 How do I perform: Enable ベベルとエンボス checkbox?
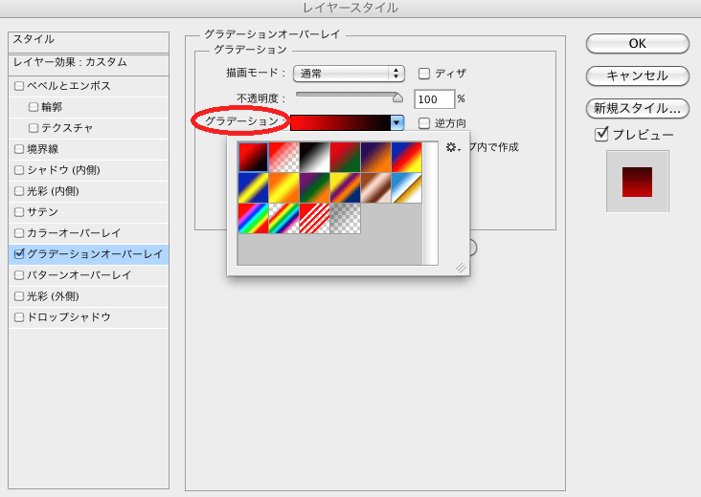click(x=19, y=86)
